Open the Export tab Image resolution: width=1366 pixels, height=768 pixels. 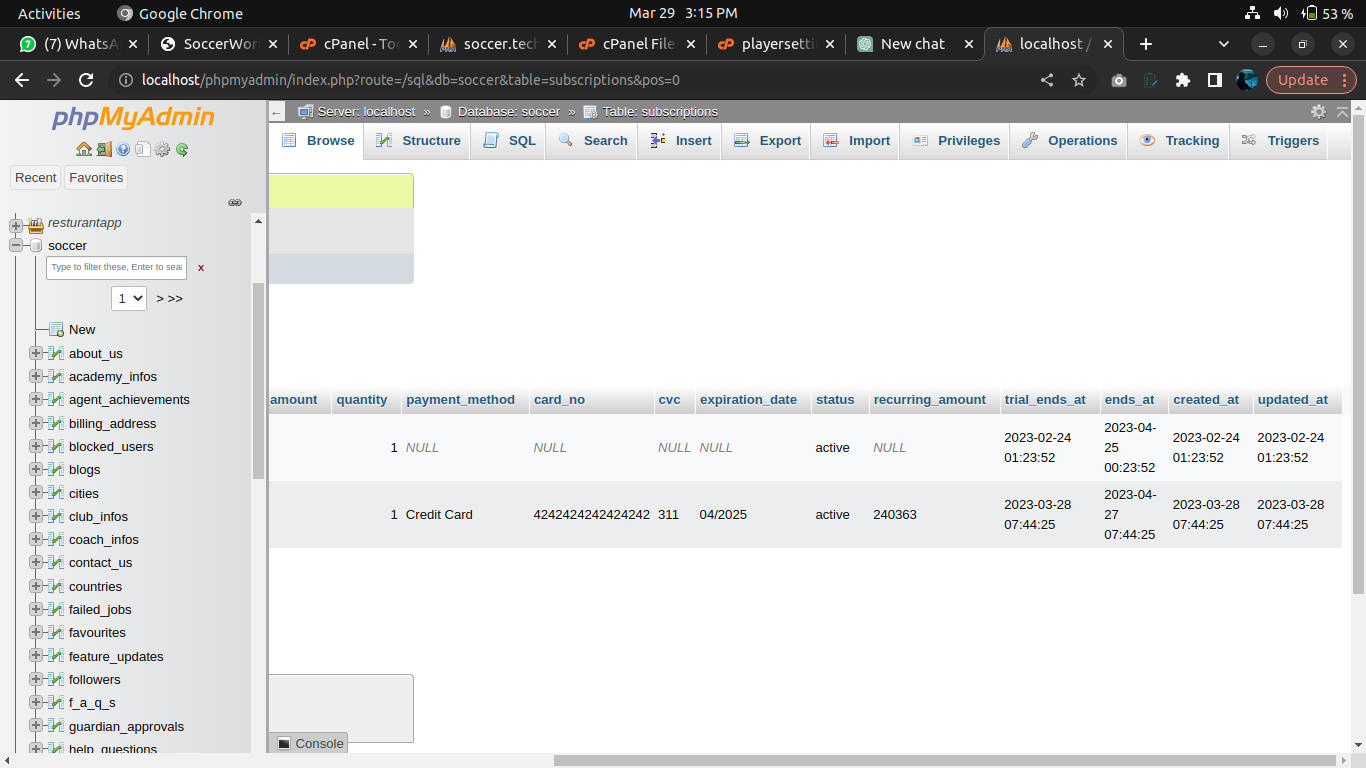768,141
